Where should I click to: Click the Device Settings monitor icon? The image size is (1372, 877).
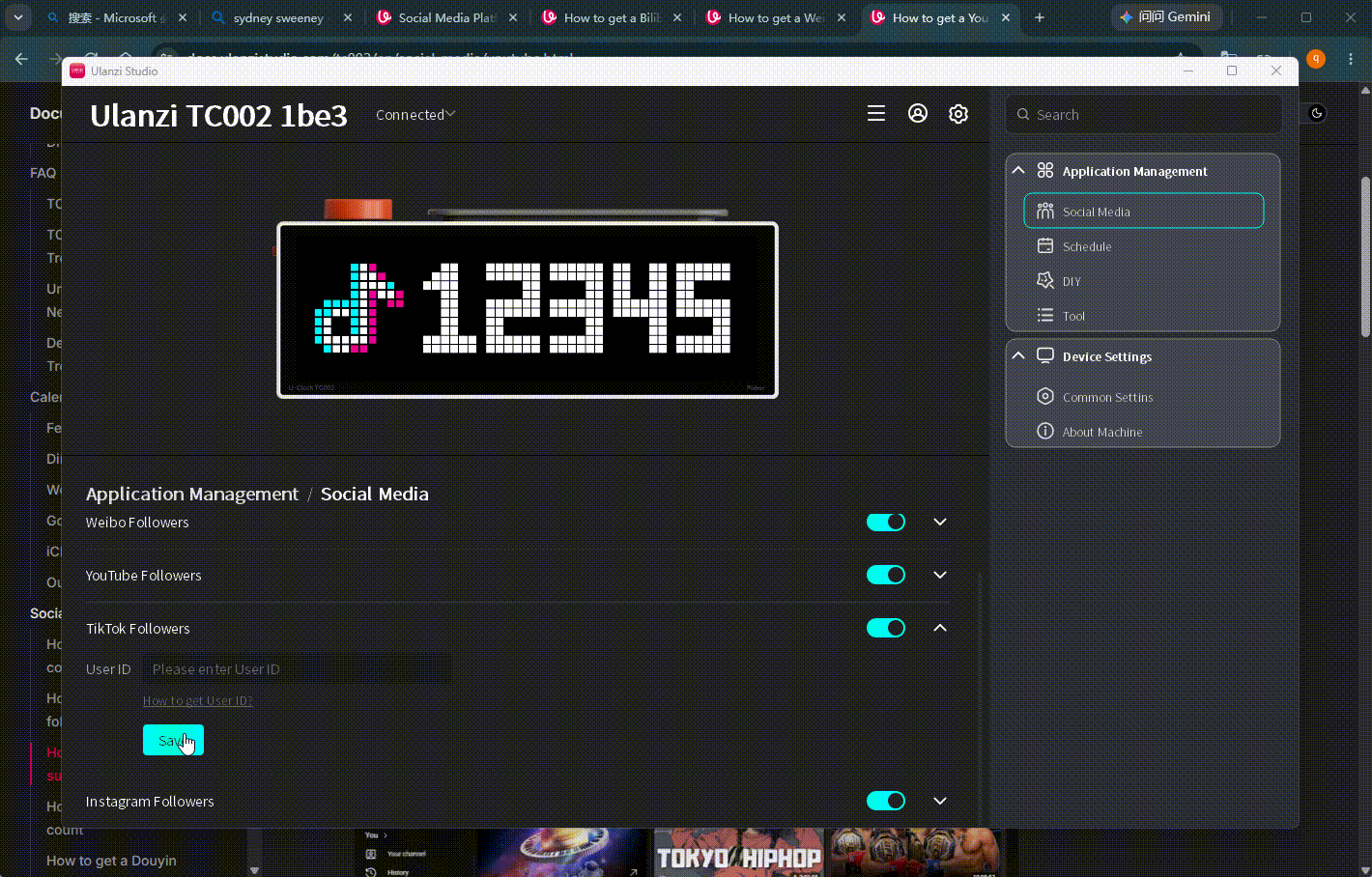coord(1045,356)
